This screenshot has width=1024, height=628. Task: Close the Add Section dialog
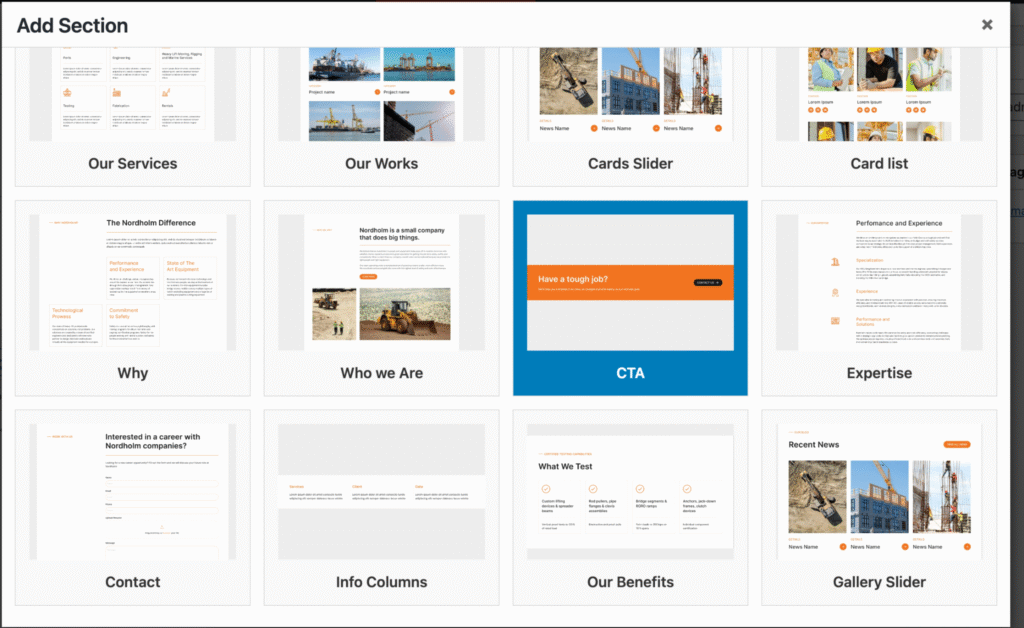click(x=987, y=25)
